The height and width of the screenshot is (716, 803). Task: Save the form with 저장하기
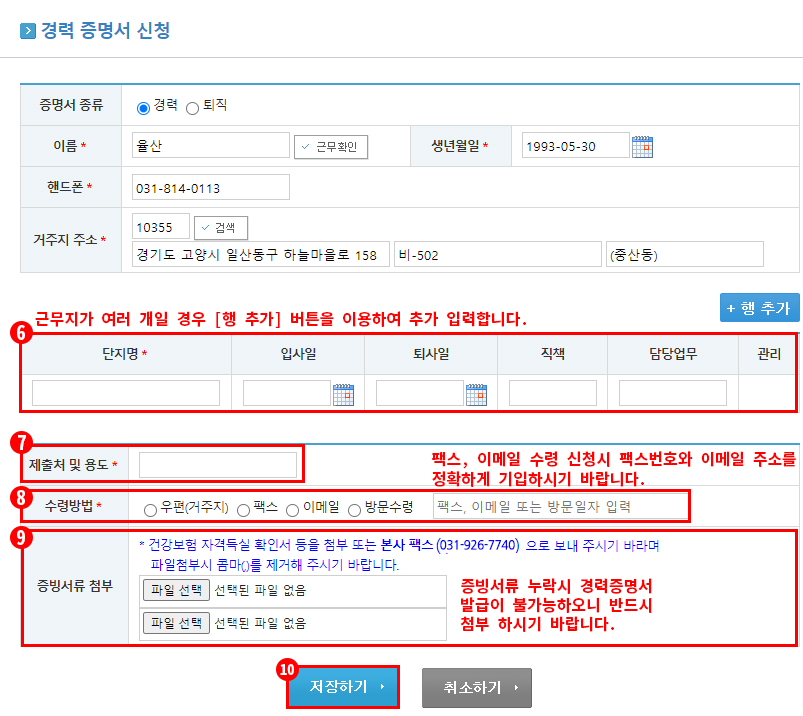point(343,687)
